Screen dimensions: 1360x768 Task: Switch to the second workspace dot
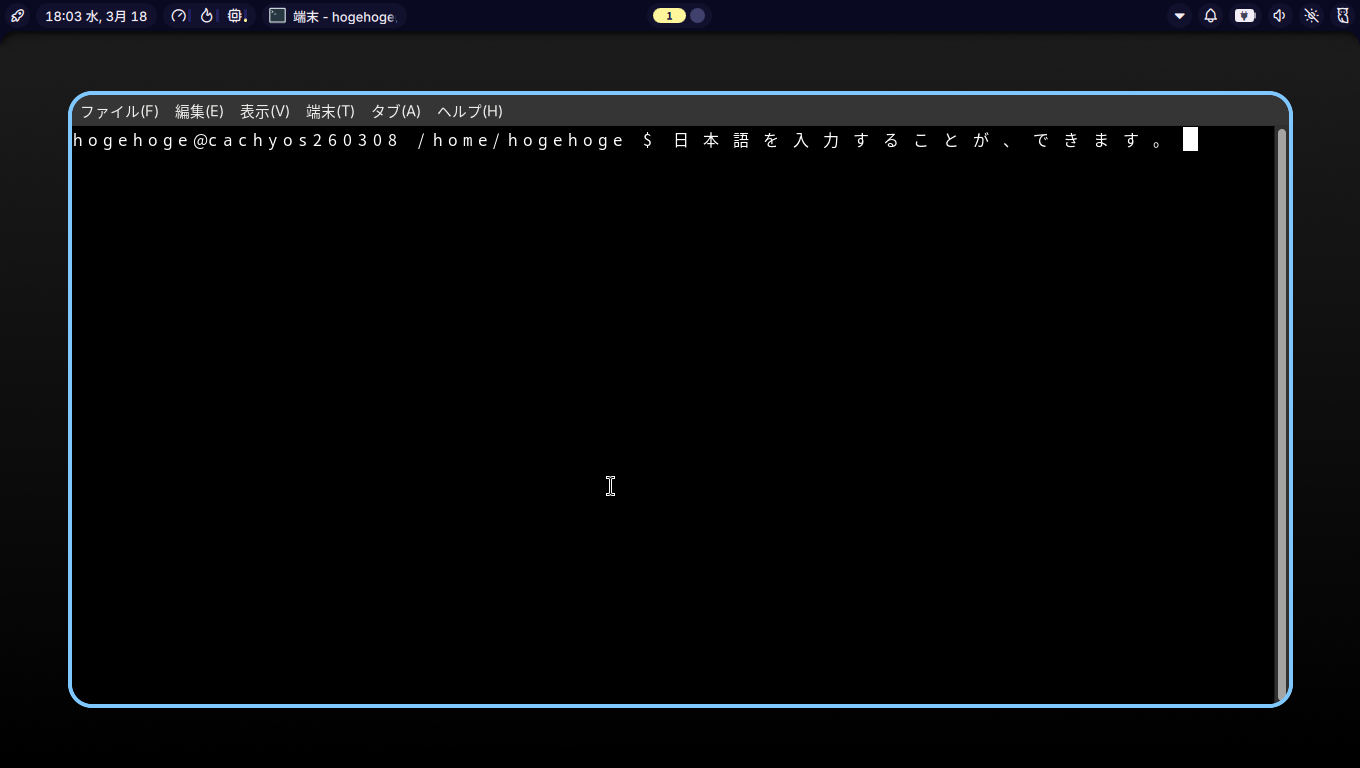pos(698,16)
